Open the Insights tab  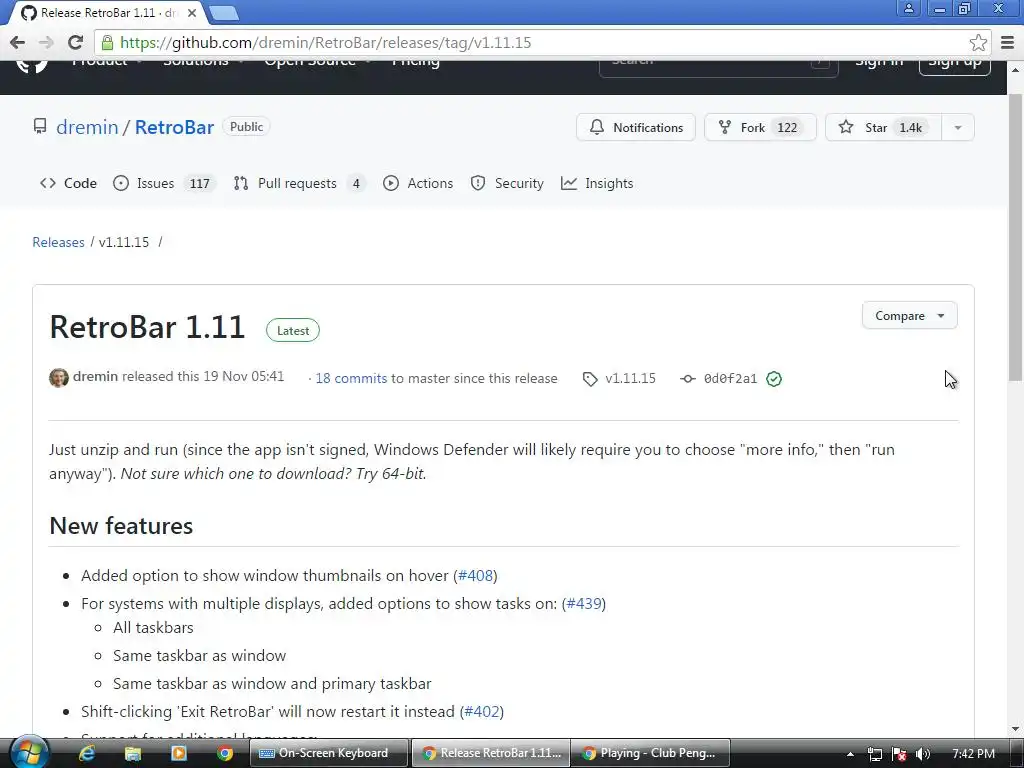tap(597, 184)
